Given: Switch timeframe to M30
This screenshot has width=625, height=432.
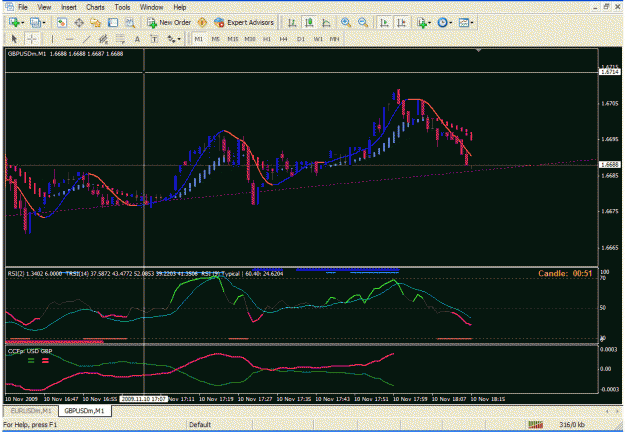Looking at the screenshot, I should coord(250,39).
